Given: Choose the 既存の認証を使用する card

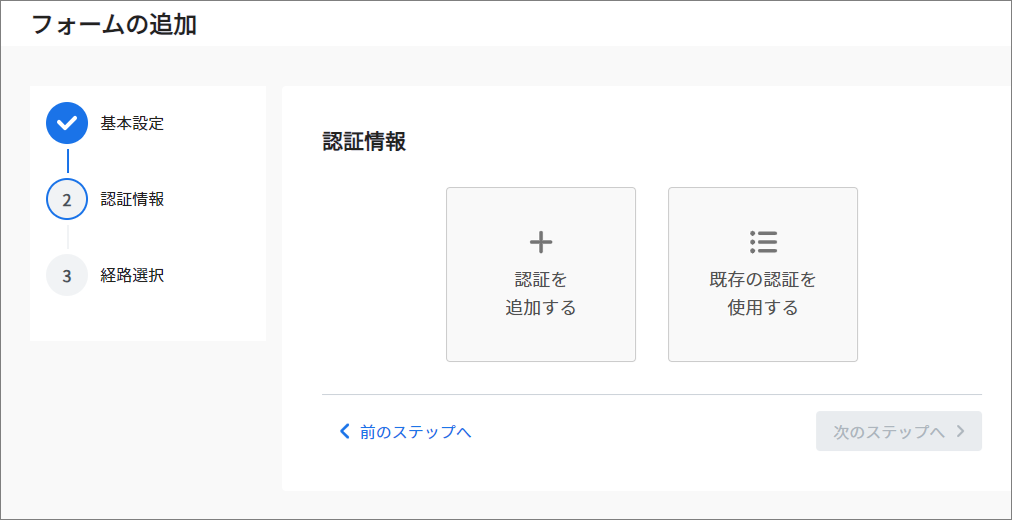Looking at the screenshot, I should pyautogui.click(x=763, y=275).
